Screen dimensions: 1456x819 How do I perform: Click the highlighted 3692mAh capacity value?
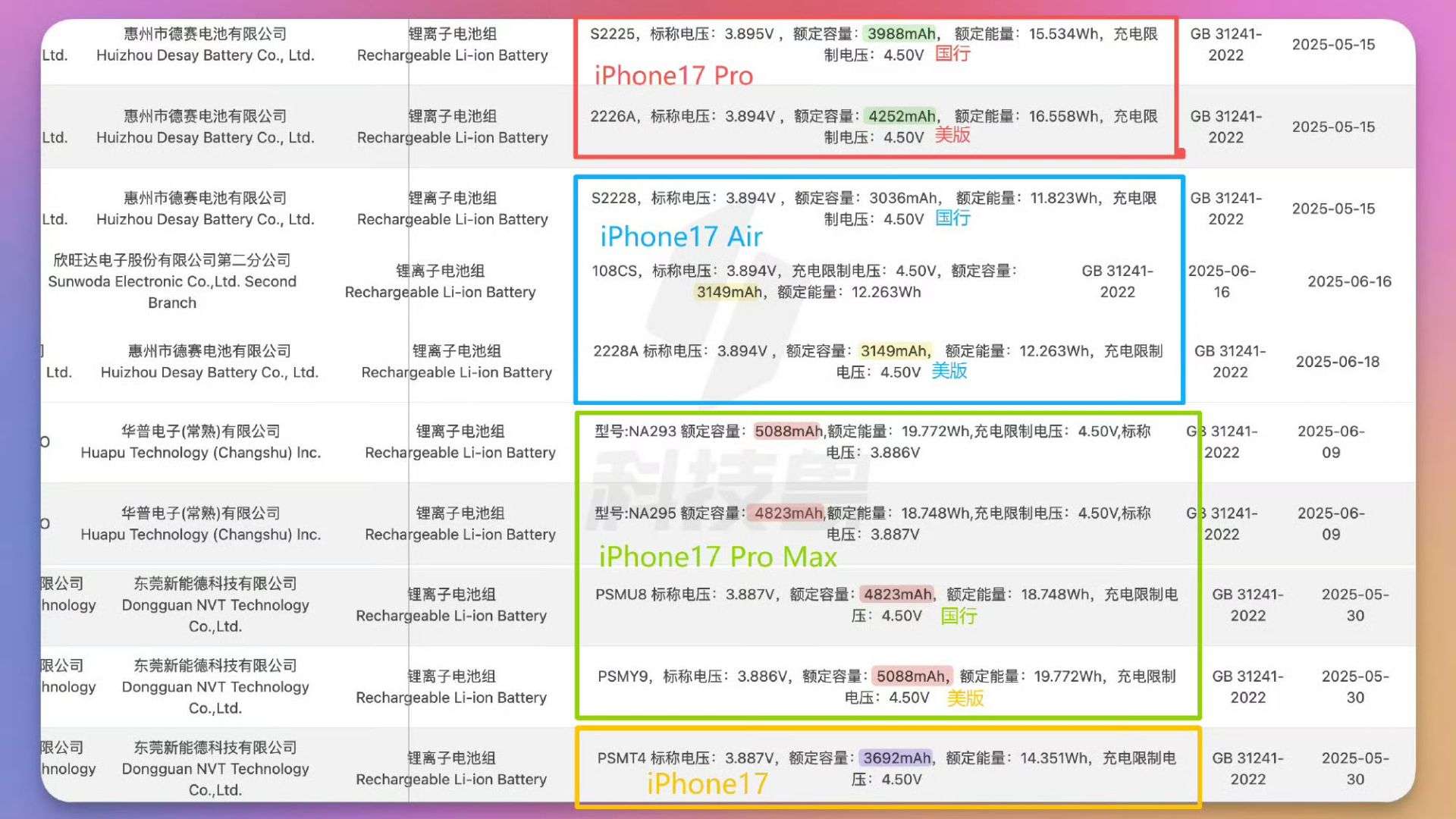coord(896,758)
